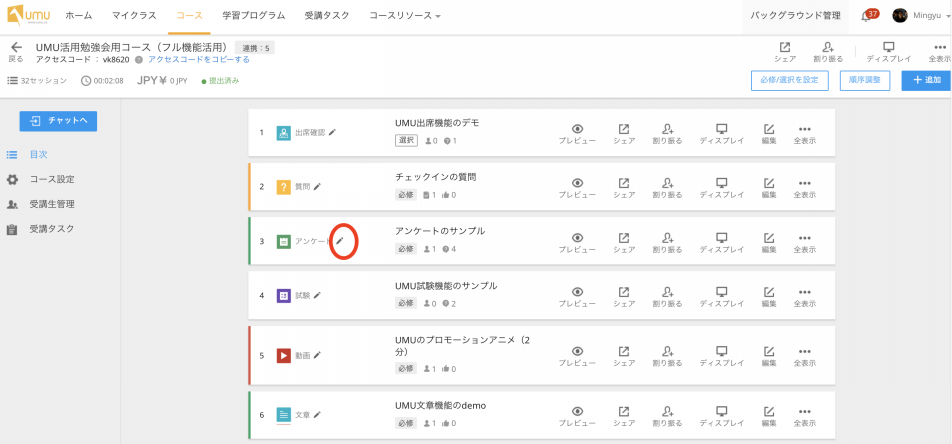Click the header ディスプレイ display icon

pos(889,52)
